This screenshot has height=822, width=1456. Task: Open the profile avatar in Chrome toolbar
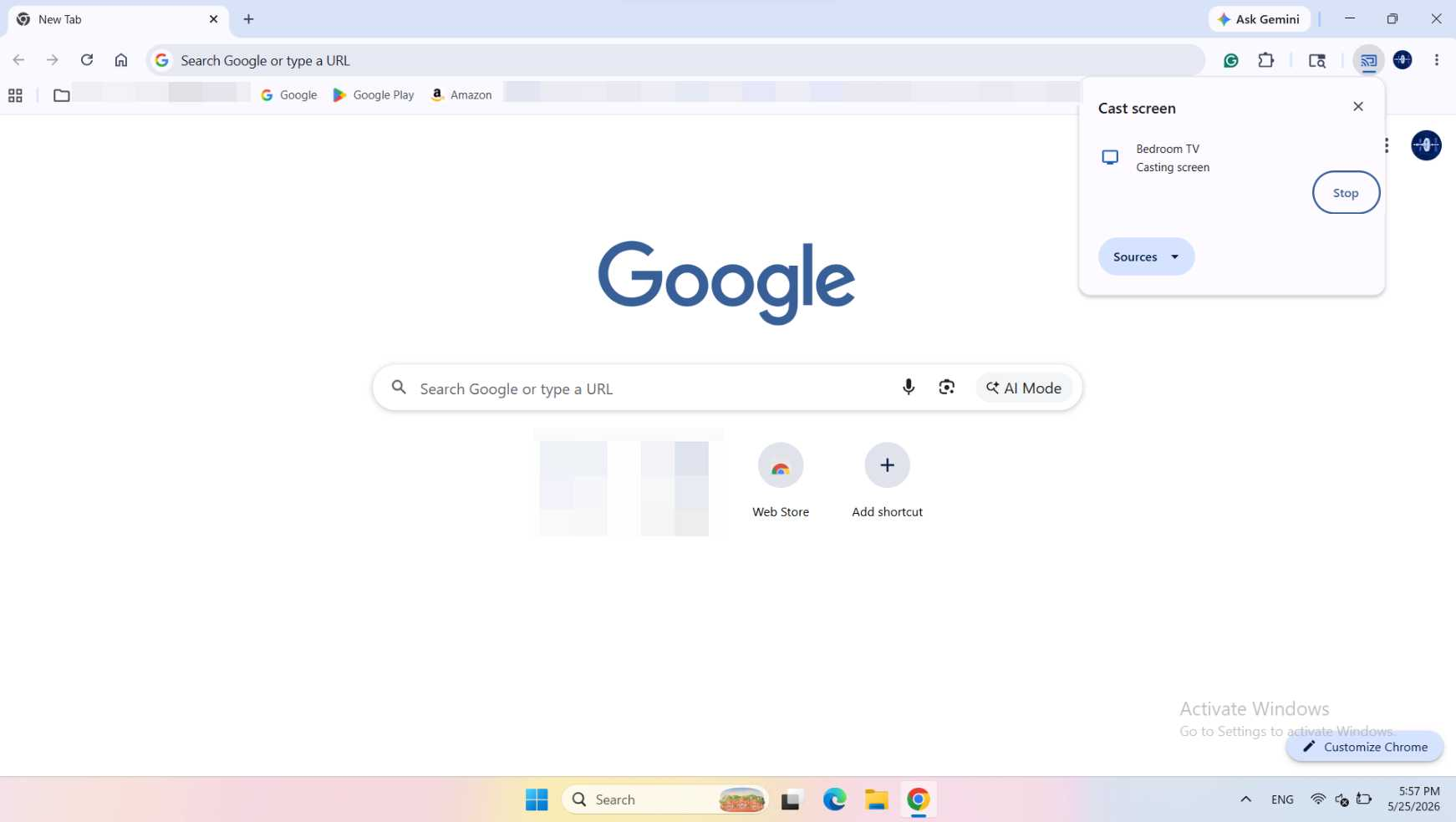tap(1403, 60)
